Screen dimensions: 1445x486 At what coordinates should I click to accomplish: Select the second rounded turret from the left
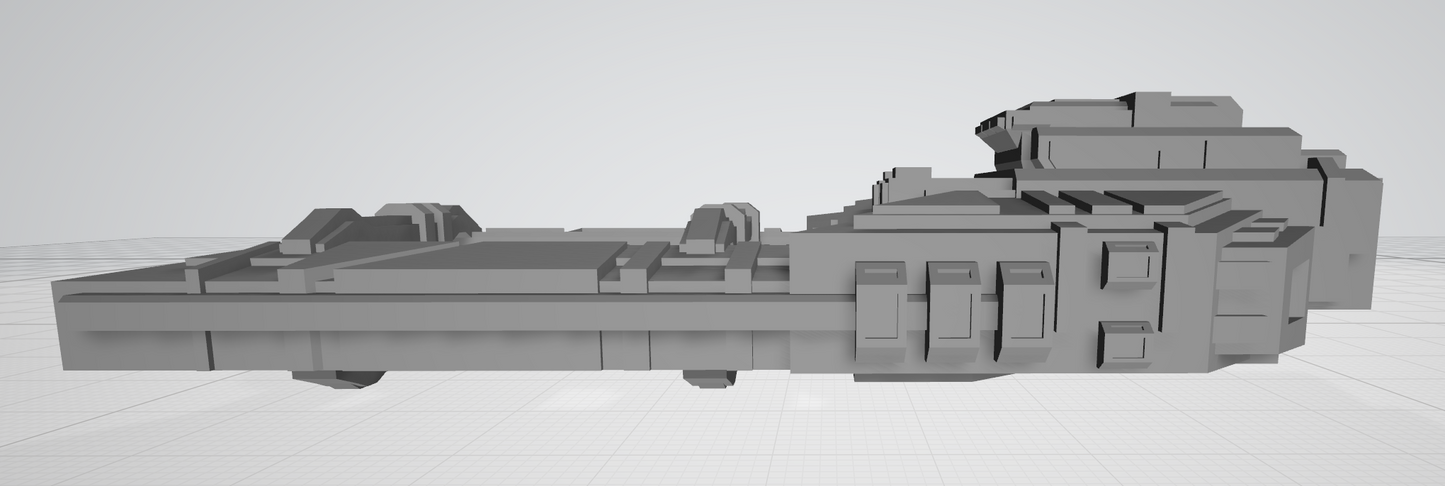425,220
